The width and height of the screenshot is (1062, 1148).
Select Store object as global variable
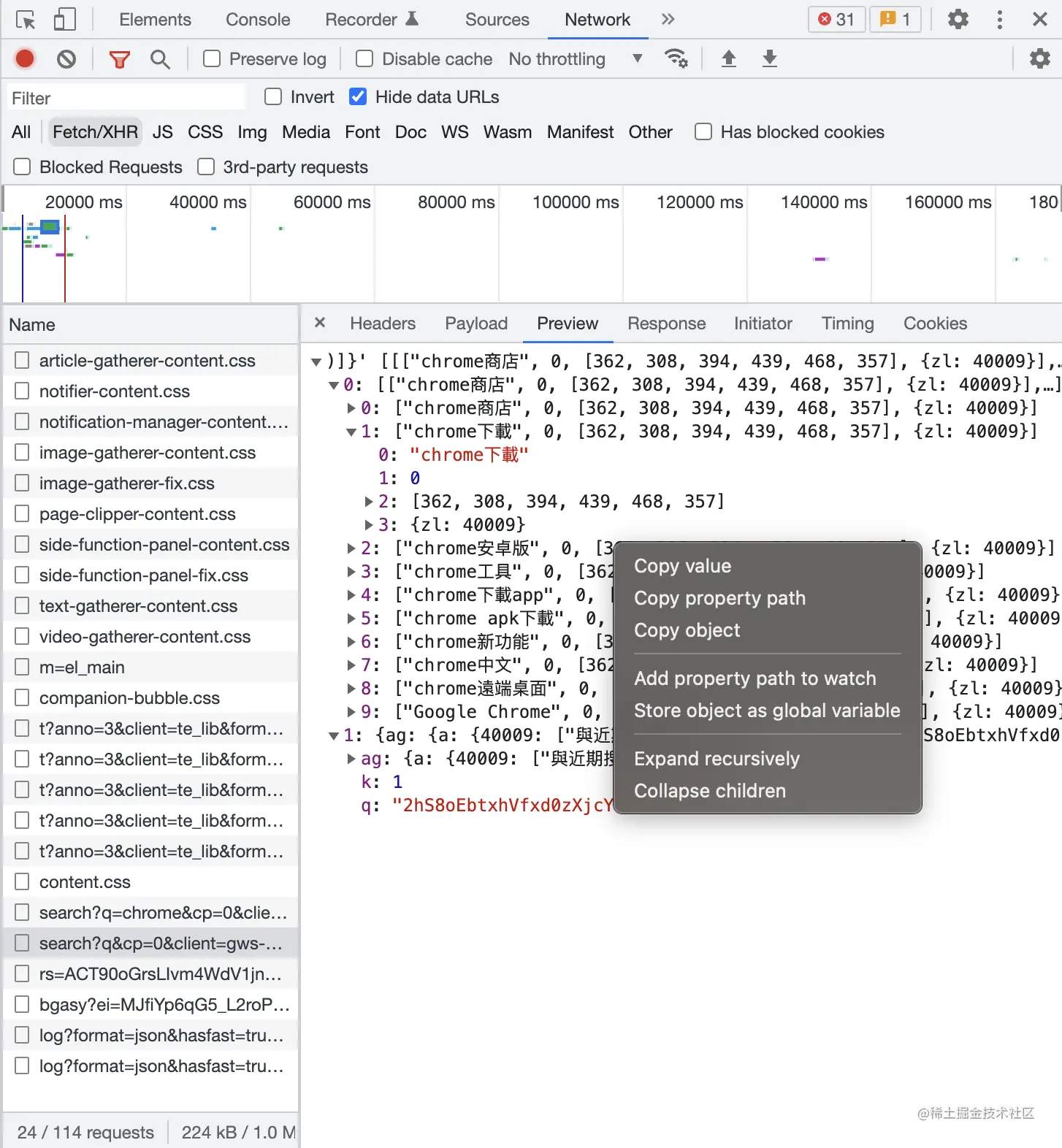coord(768,711)
